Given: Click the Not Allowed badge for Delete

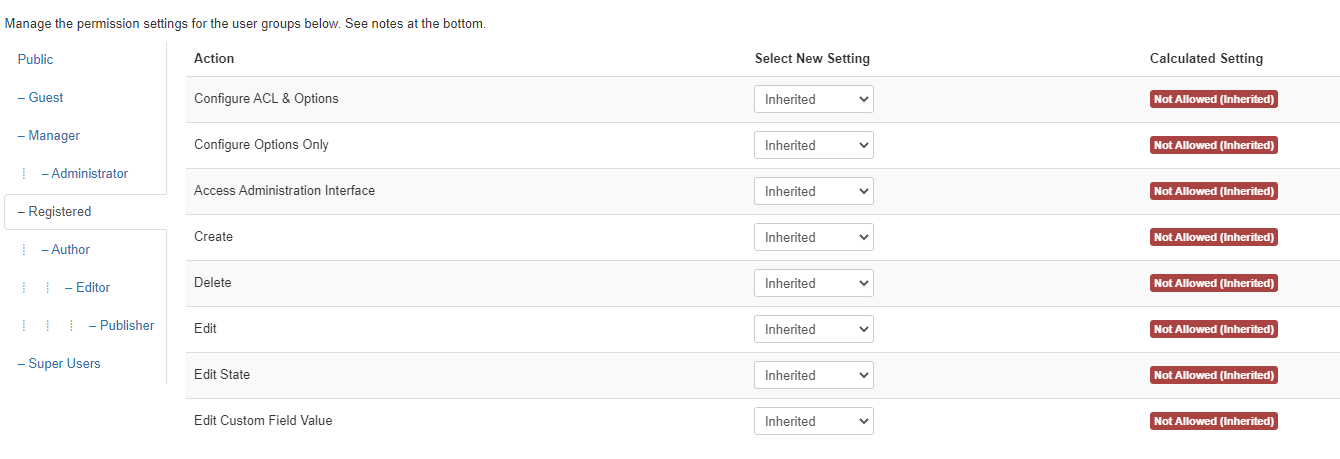Looking at the screenshot, I should (1213, 284).
